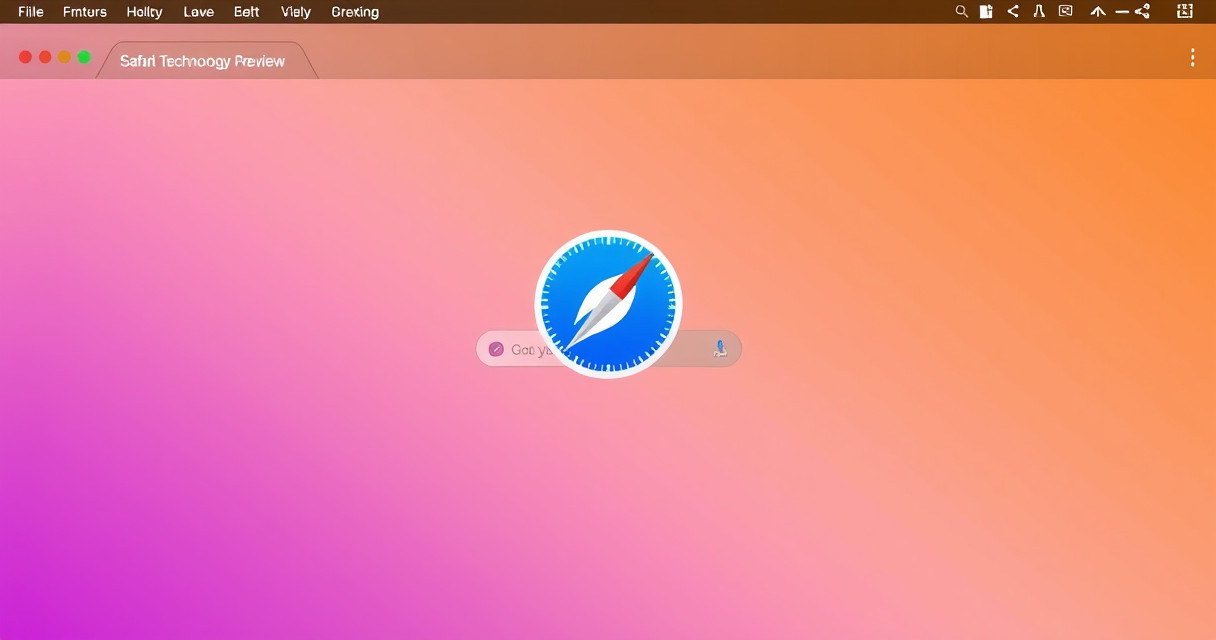Open the Lave menu
Screen dimensions: 1216x640
198,12
